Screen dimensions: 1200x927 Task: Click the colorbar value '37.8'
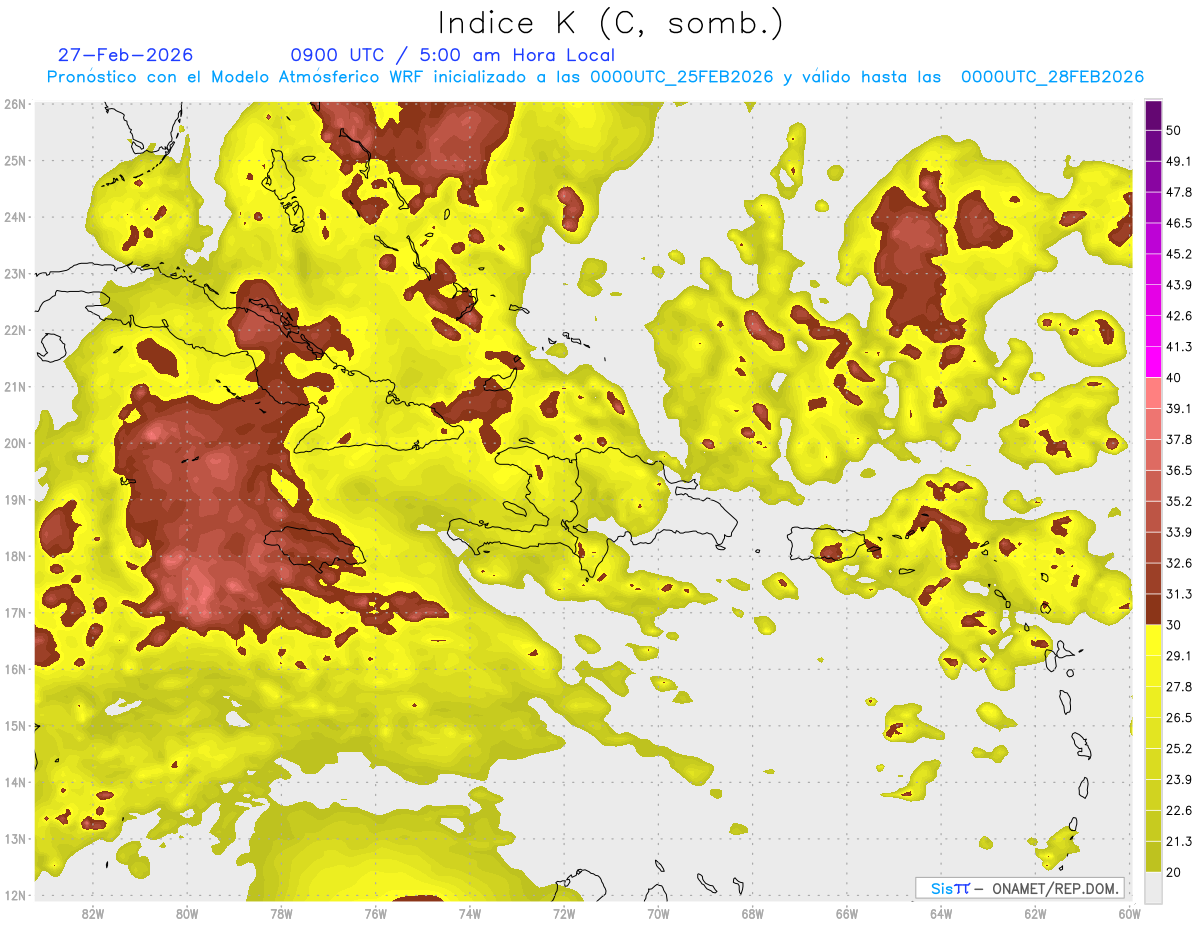tap(1178, 440)
